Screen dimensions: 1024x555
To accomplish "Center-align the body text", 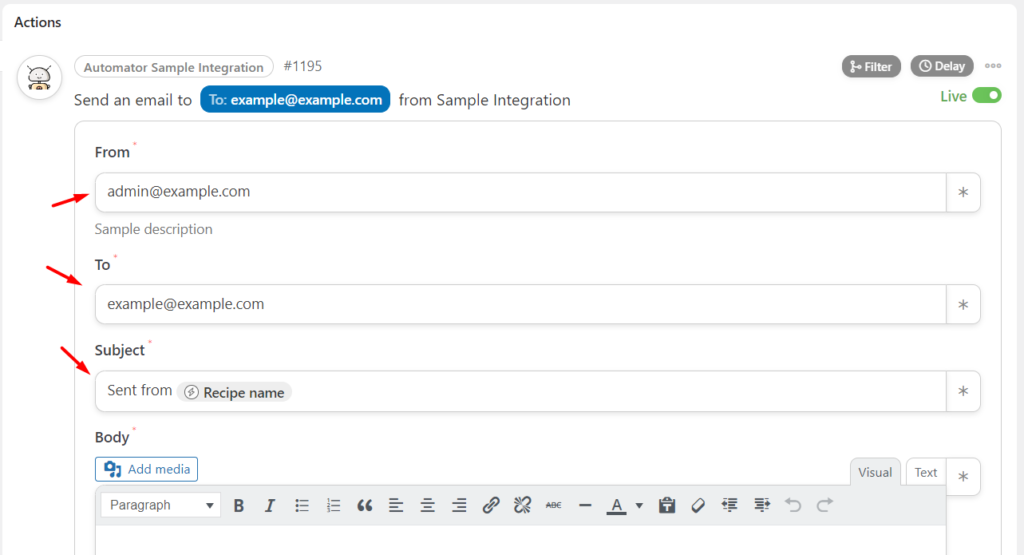I will [427, 506].
